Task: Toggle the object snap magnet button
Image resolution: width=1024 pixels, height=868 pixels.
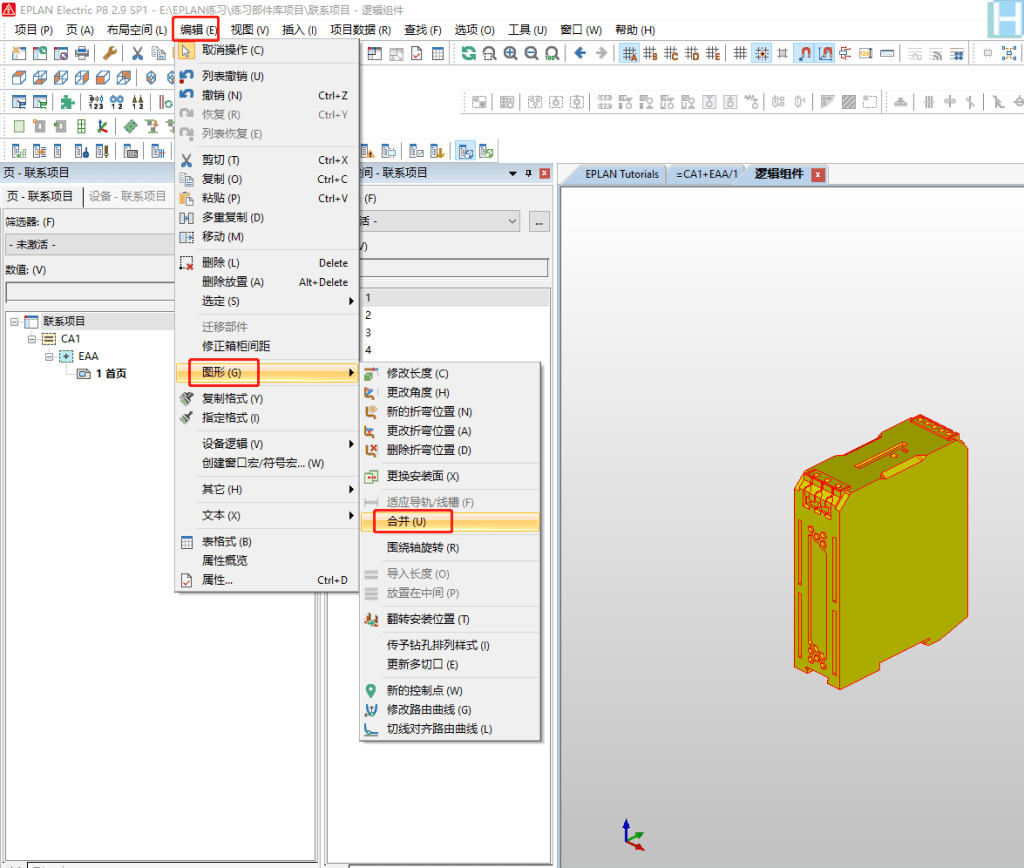Action: tap(804, 53)
